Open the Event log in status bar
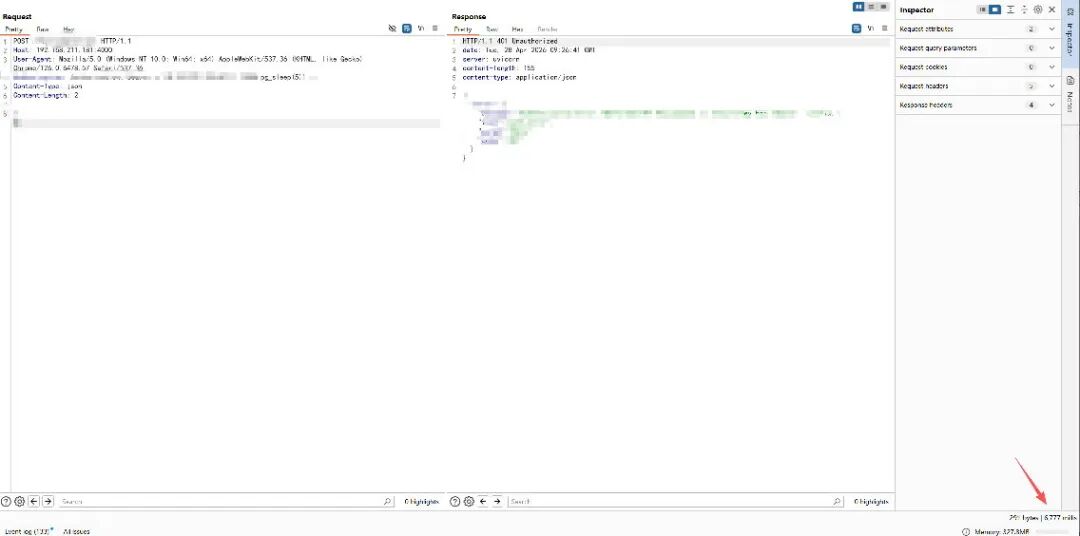The width and height of the screenshot is (1080, 536). tap(28, 531)
